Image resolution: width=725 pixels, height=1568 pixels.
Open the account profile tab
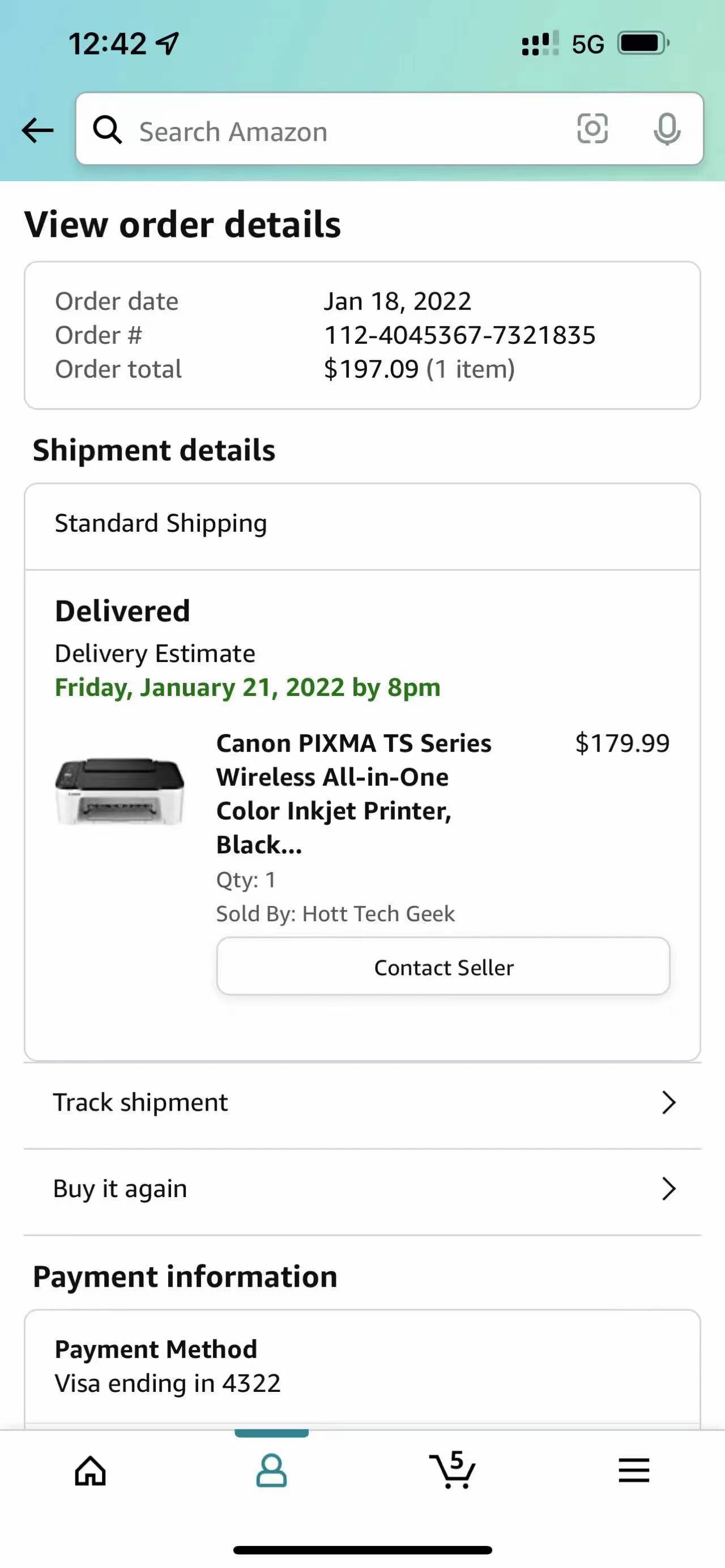(x=271, y=1471)
